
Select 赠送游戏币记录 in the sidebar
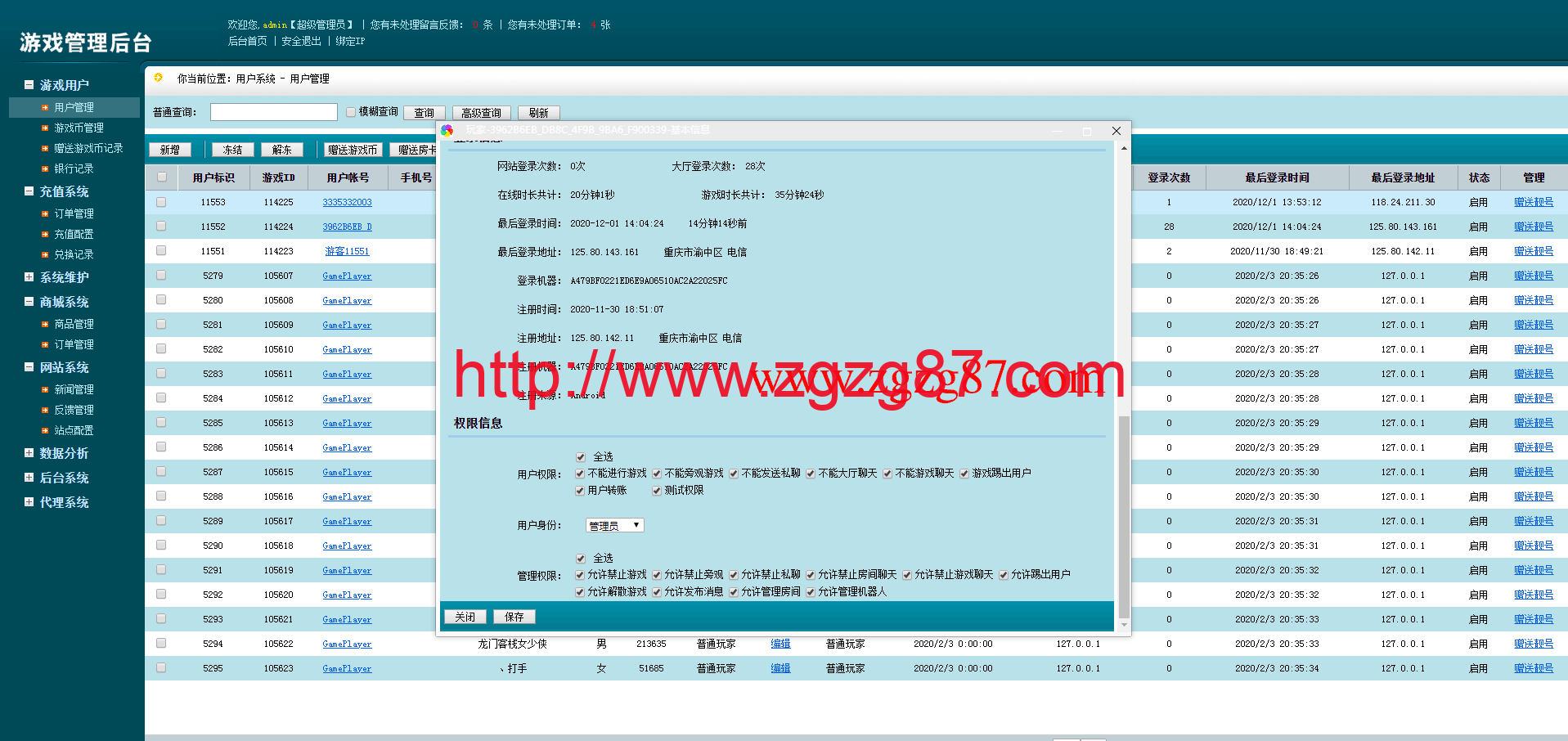[88, 149]
